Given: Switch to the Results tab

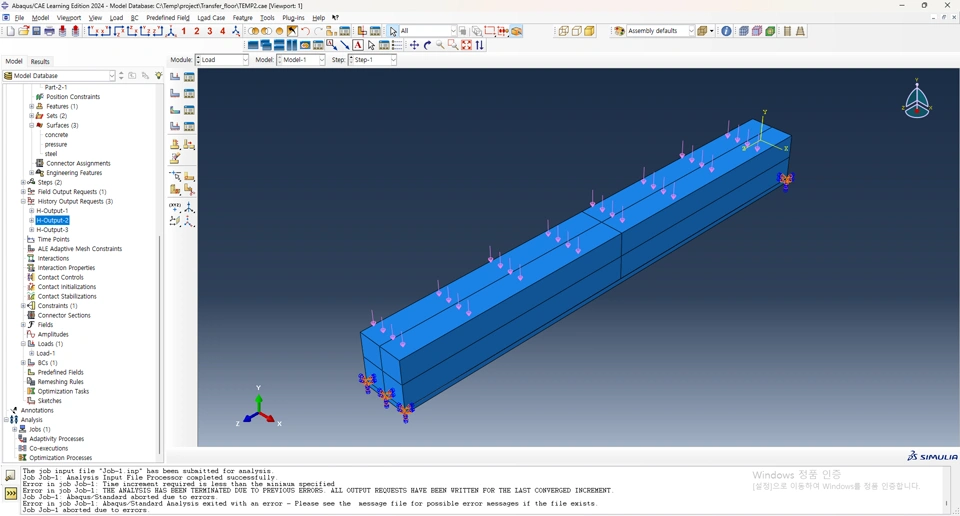Looking at the screenshot, I should (40, 61).
